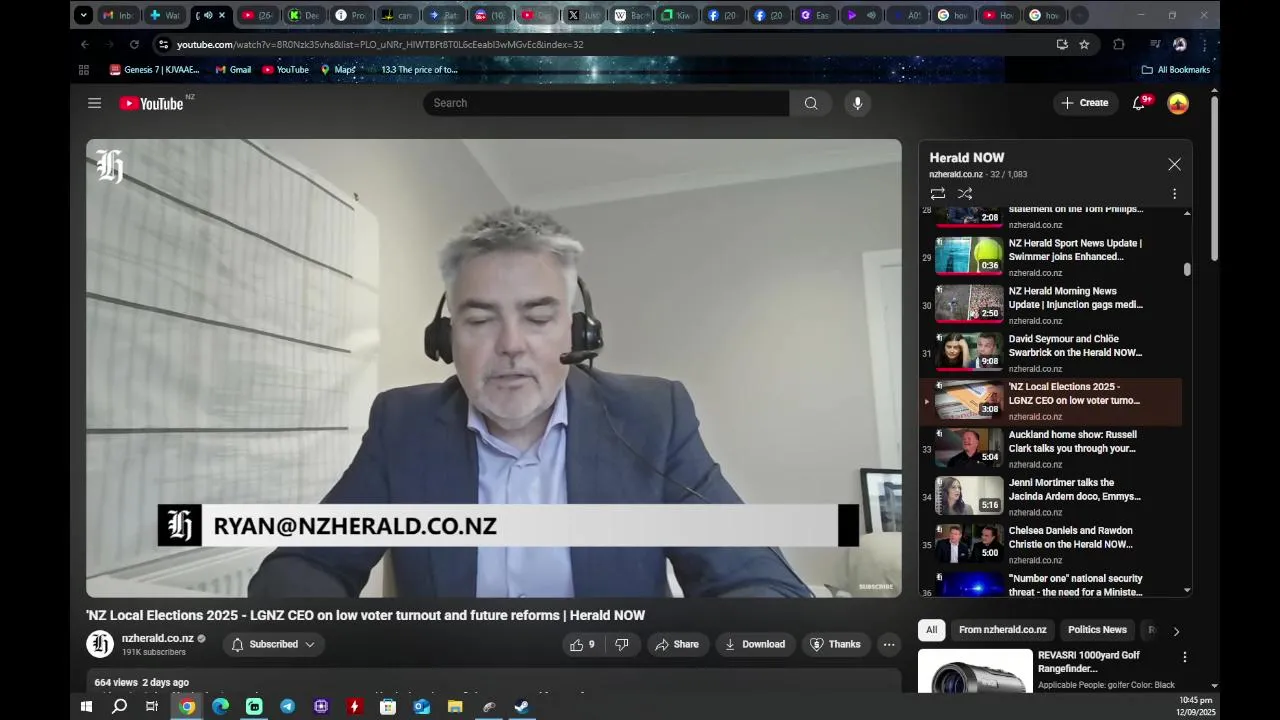
Task: Toggle loop playlist in Herald NOW panel
Action: coord(937,194)
